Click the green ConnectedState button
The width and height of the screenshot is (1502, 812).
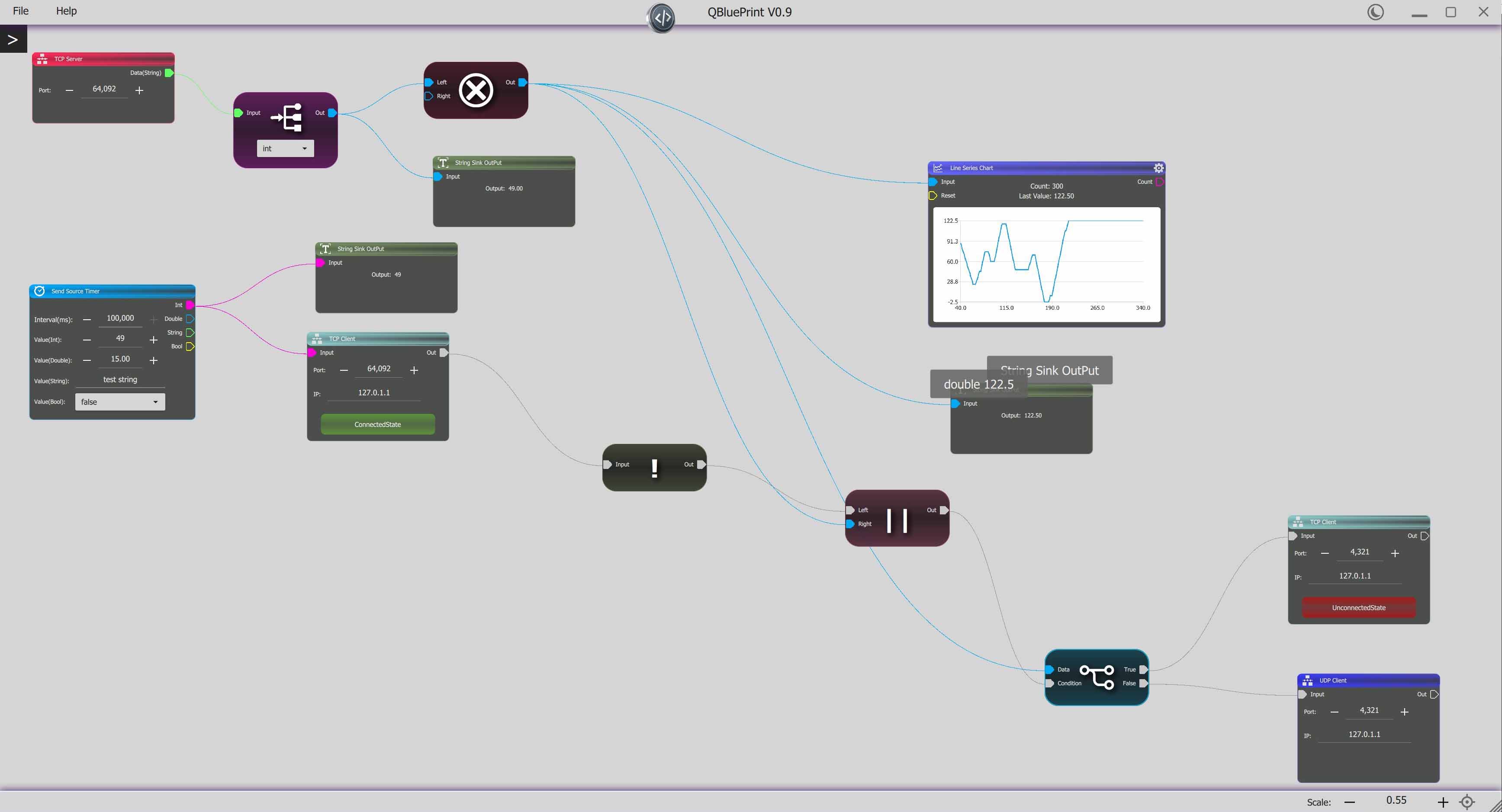377,424
